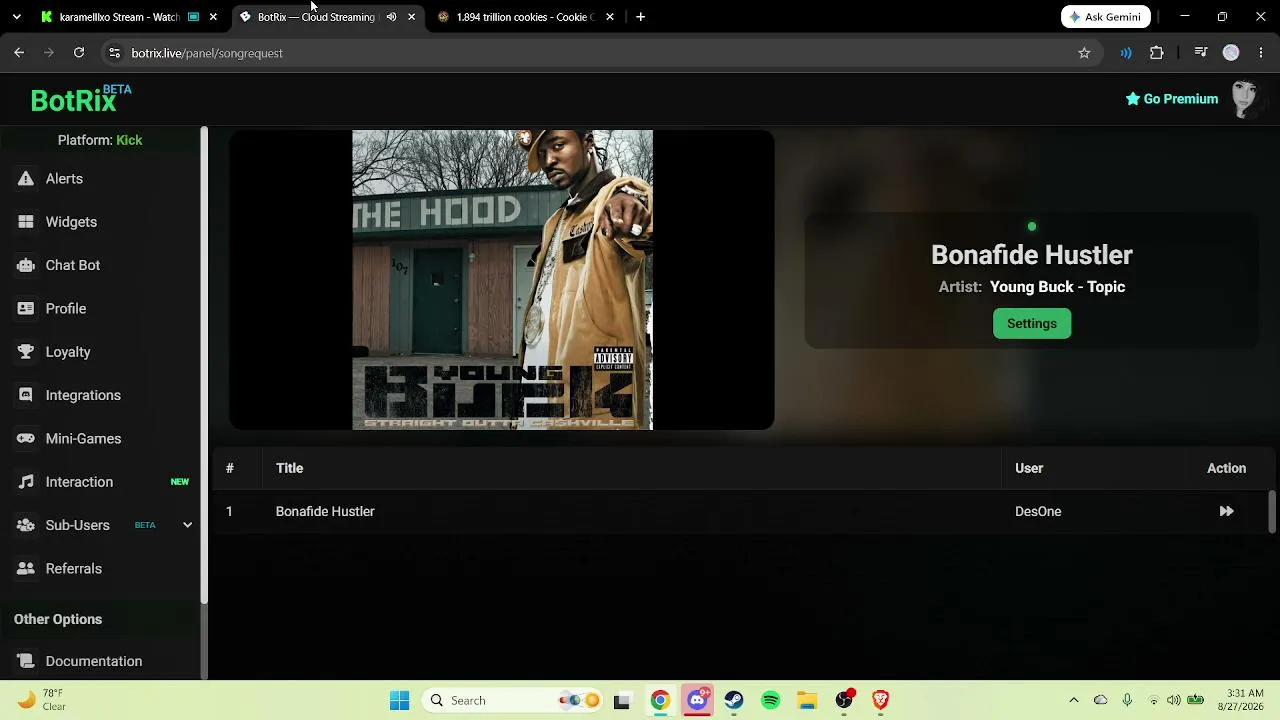This screenshot has height=720, width=1280.
Task: Reload the page with the refresh icon
Action: tap(79, 53)
